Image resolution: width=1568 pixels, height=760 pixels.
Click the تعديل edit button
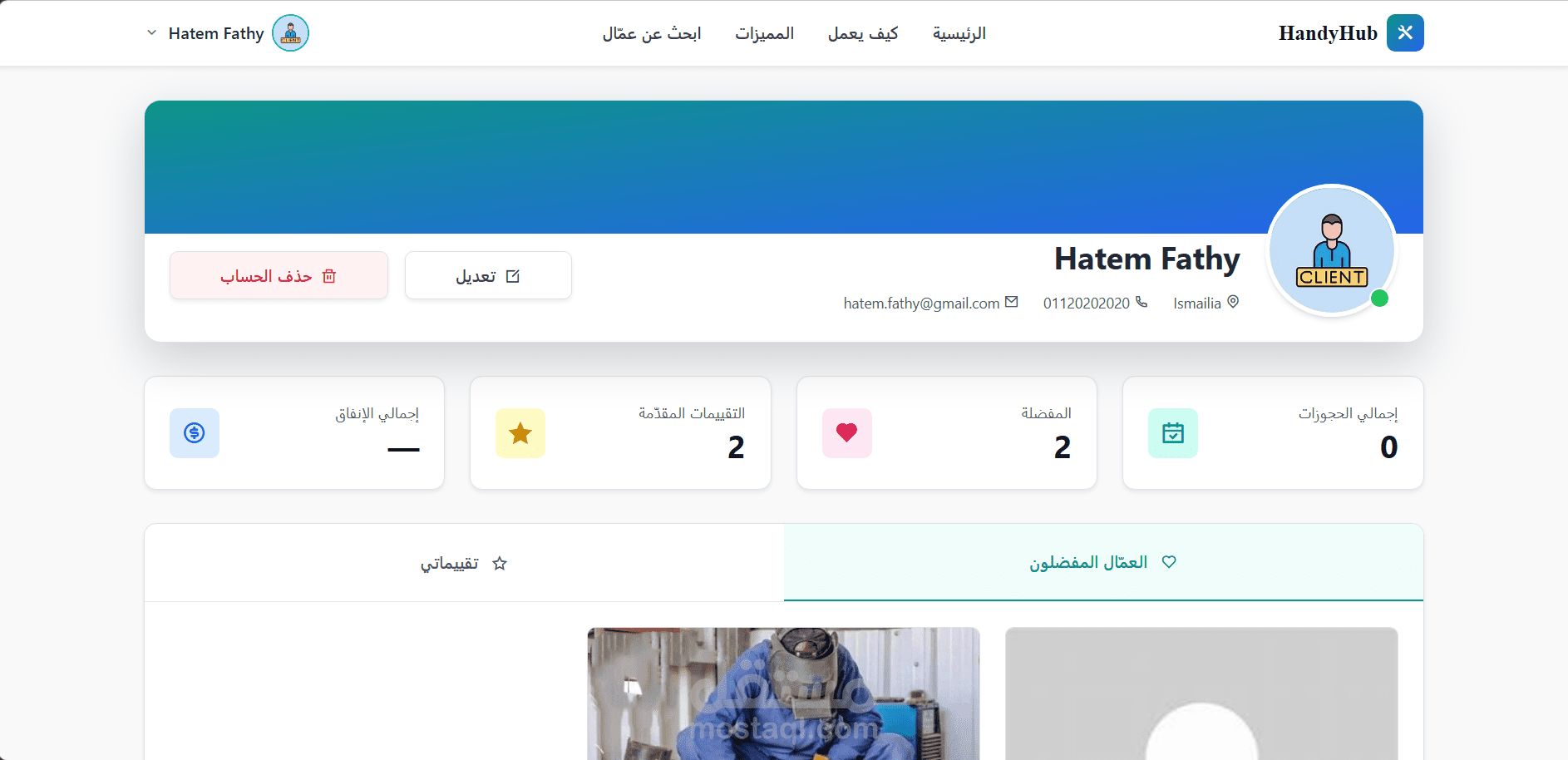pos(488,275)
